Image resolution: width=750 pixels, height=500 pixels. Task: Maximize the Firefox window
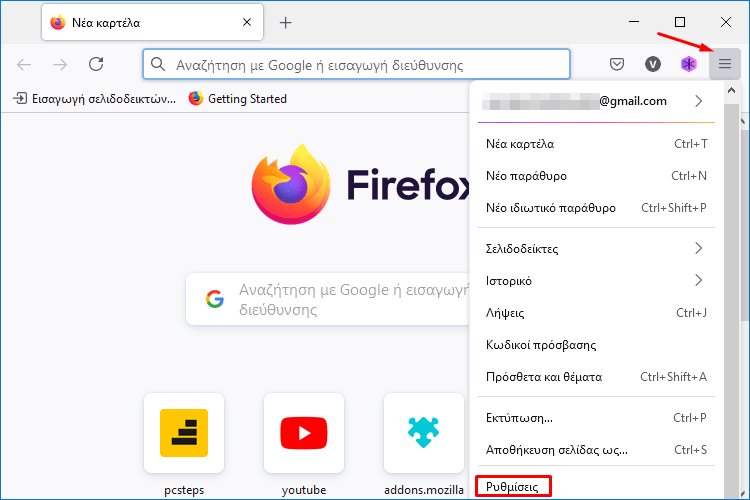pos(680,22)
